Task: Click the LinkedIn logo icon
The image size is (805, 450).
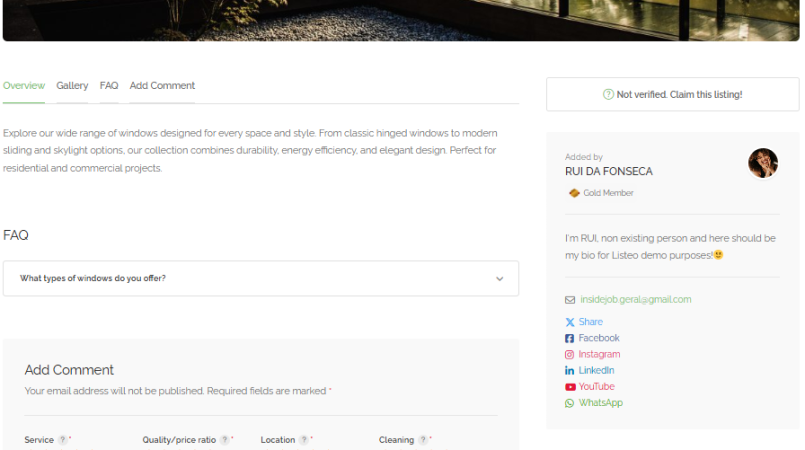Action: tap(570, 370)
